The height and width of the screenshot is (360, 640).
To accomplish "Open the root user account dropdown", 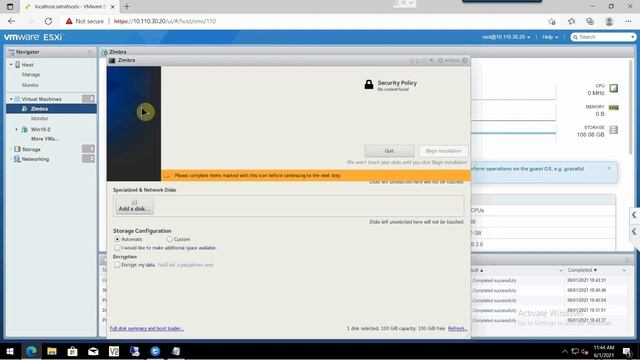I will pyautogui.click(x=506, y=37).
